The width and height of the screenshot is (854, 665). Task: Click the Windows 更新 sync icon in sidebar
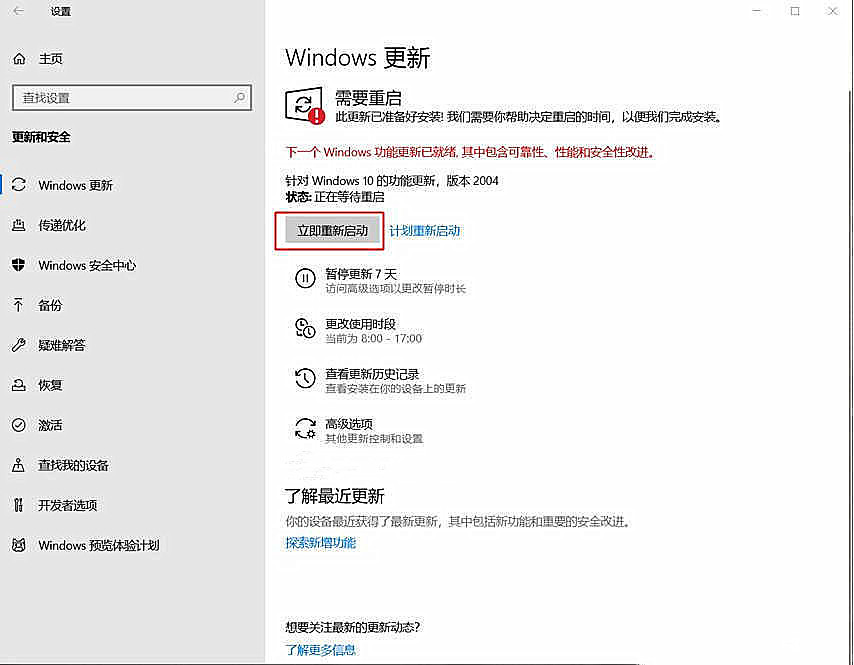(x=19, y=185)
